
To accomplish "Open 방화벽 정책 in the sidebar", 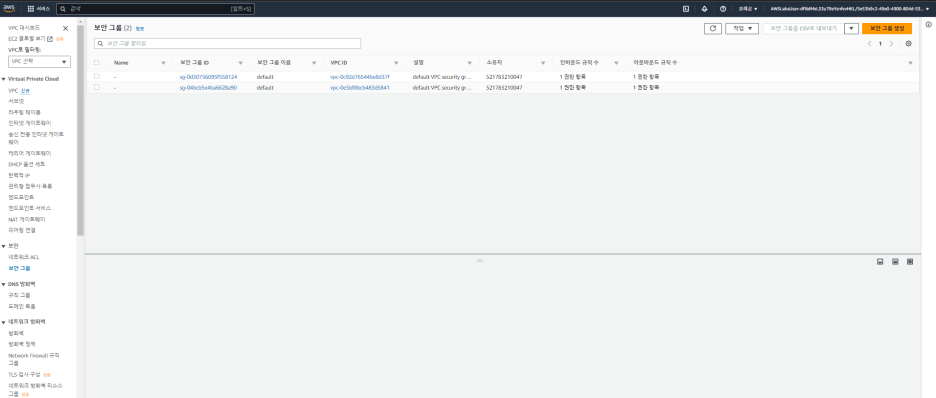I will click(22, 344).
